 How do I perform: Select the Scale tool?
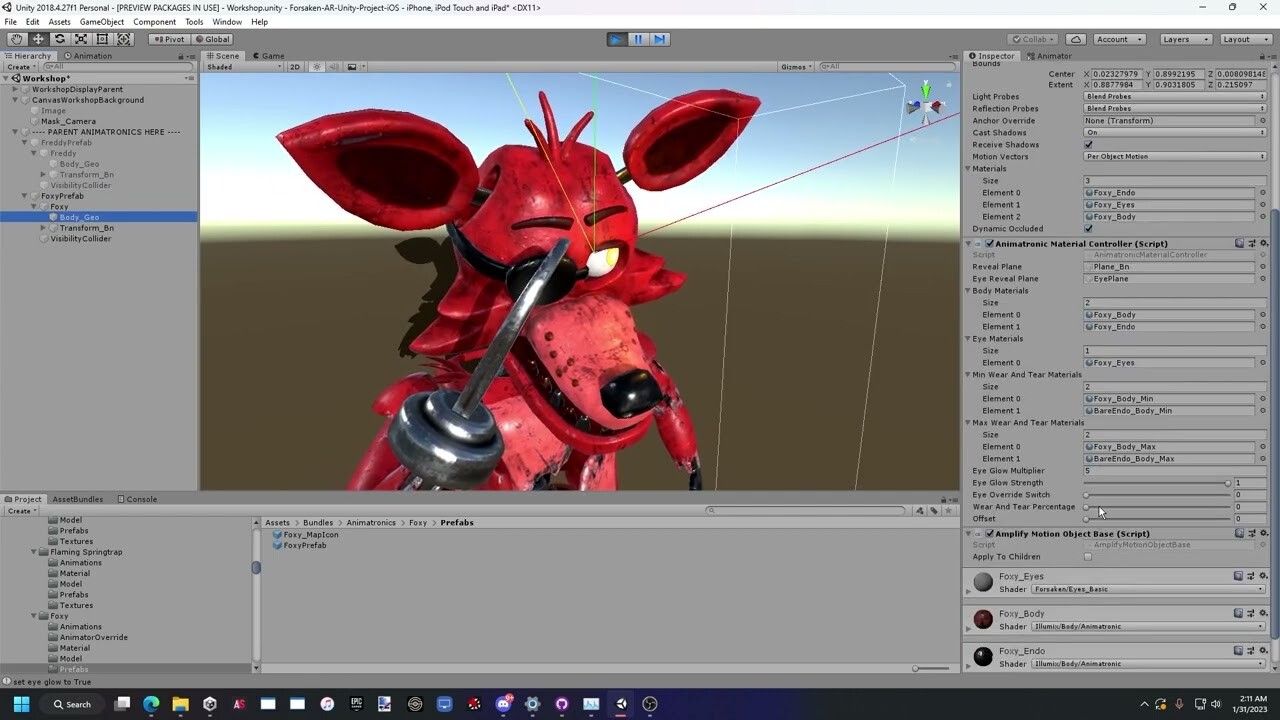[x=80, y=38]
